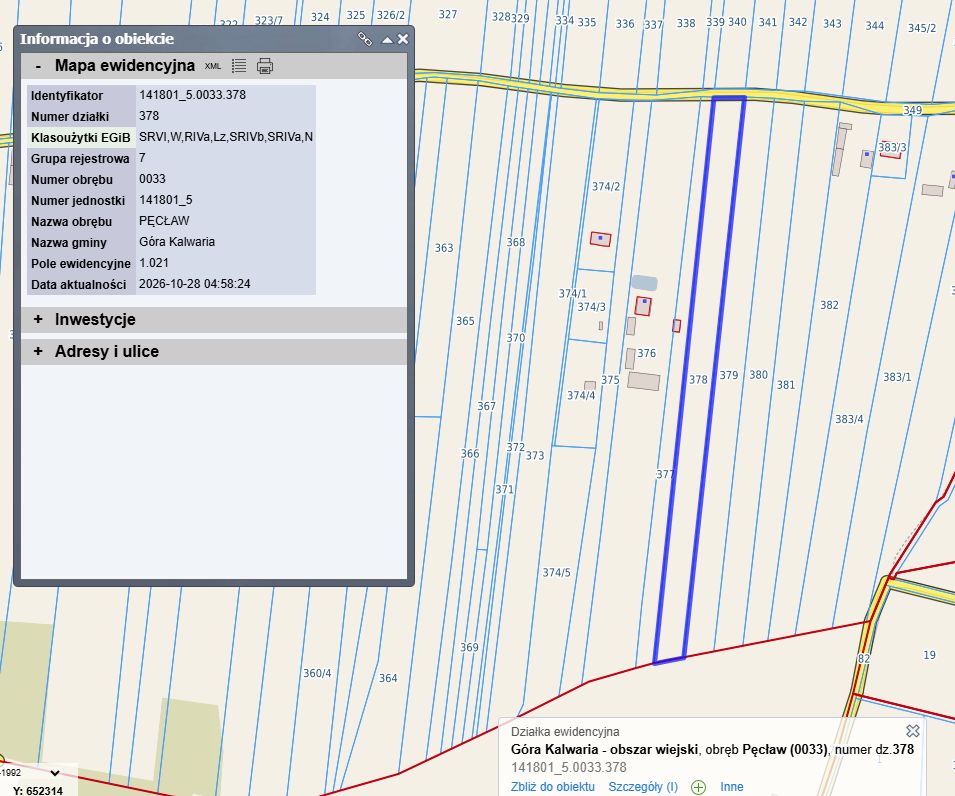Screen dimensions: 955x796
Task: Click the Y: 652314 coordinate readout
Action: coord(38,791)
